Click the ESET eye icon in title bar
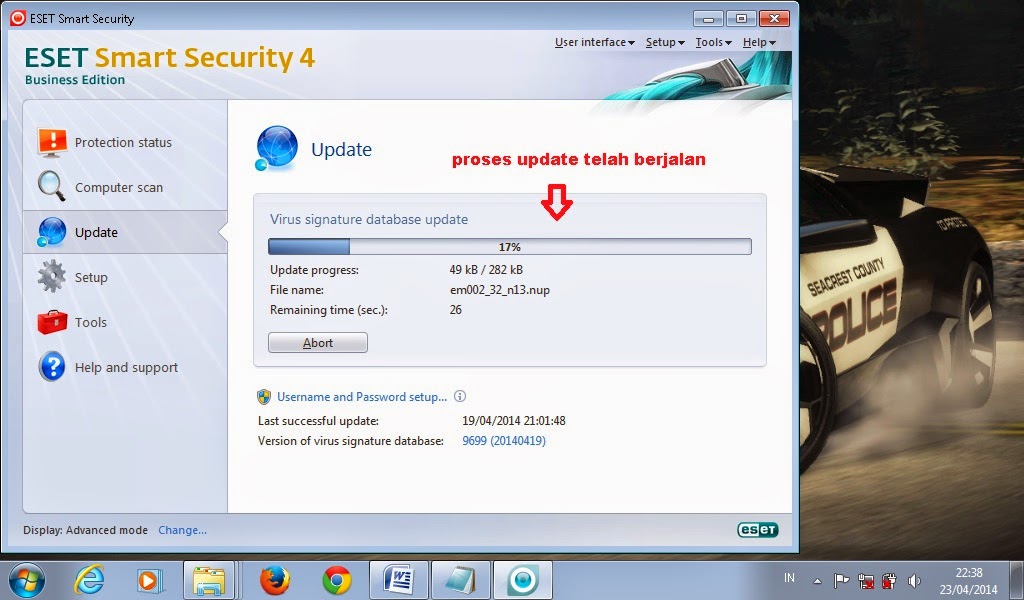 coord(18,18)
